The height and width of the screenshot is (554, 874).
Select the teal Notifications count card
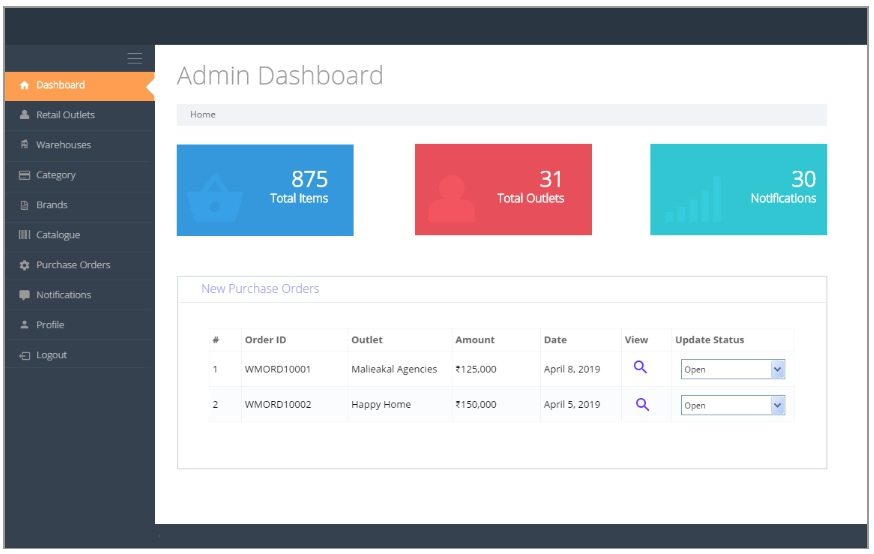coord(738,190)
